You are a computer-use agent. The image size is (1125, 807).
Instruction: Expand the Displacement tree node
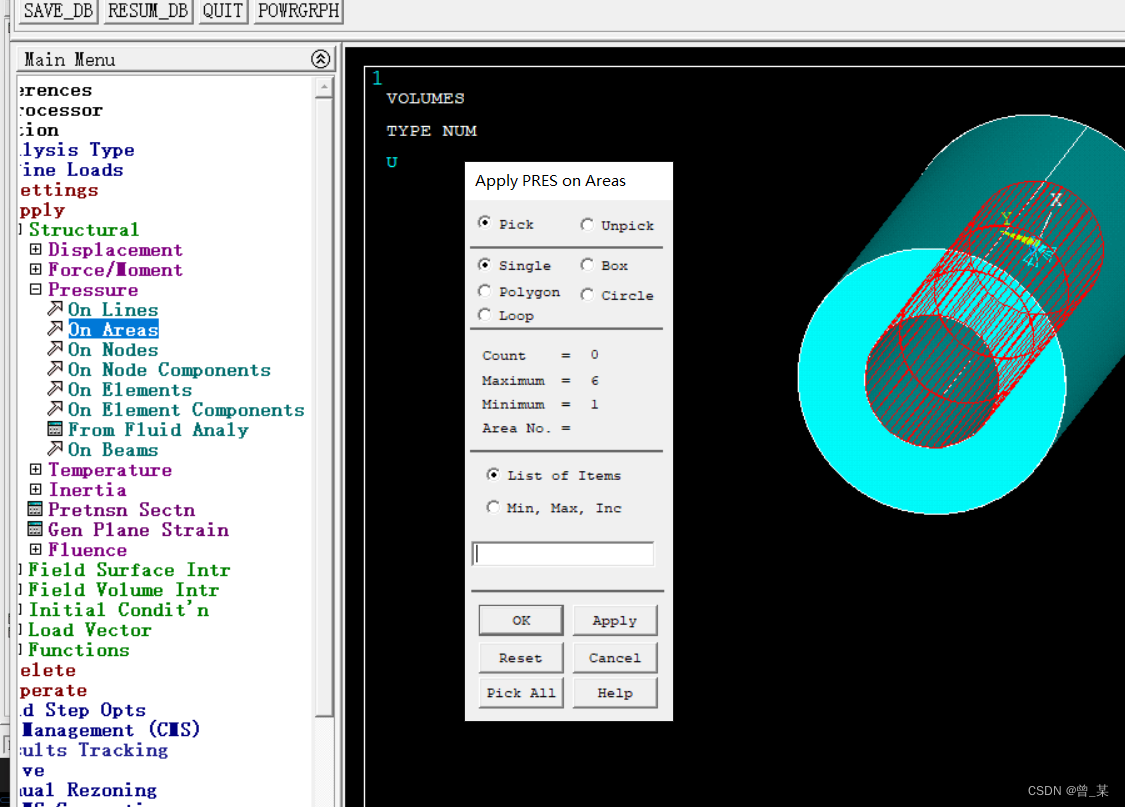click(x=36, y=250)
